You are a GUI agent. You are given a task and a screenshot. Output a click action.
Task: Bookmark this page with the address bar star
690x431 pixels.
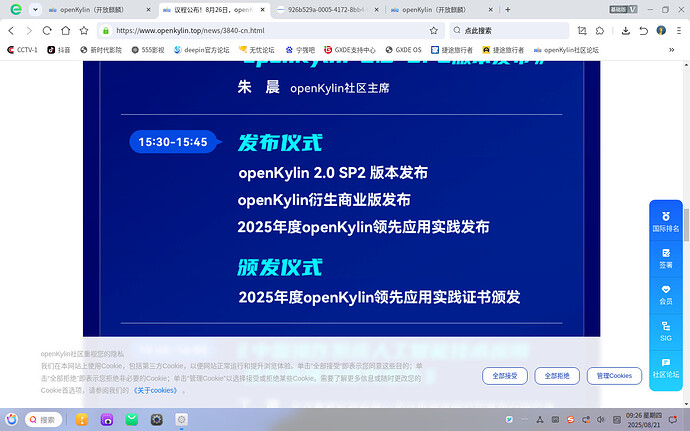coord(433,30)
